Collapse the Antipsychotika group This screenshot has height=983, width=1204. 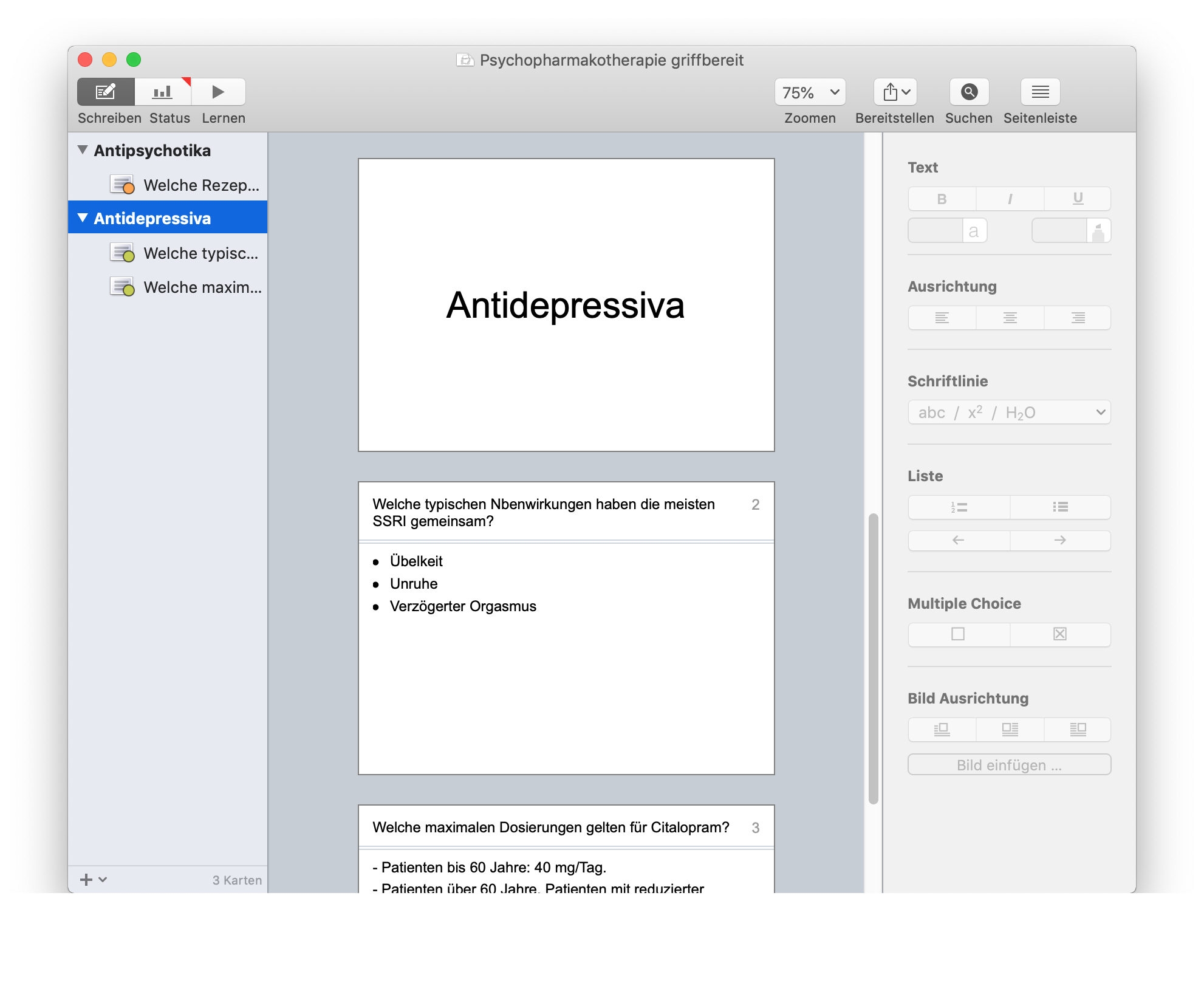pos(83,150)
